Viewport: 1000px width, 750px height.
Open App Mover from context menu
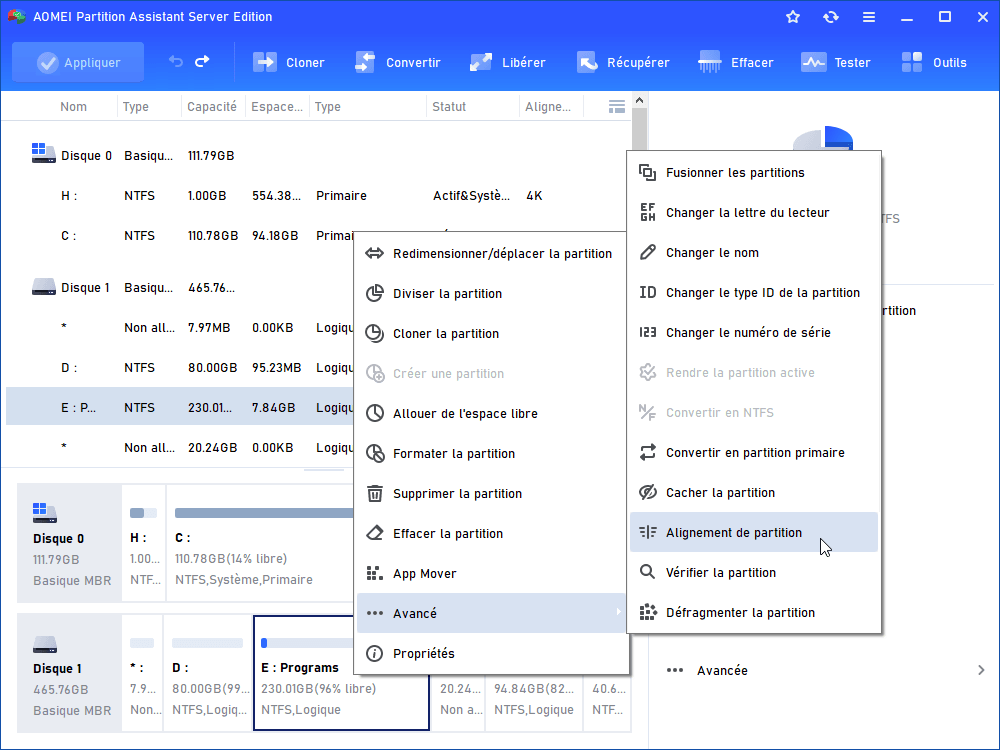coord(490,573)
